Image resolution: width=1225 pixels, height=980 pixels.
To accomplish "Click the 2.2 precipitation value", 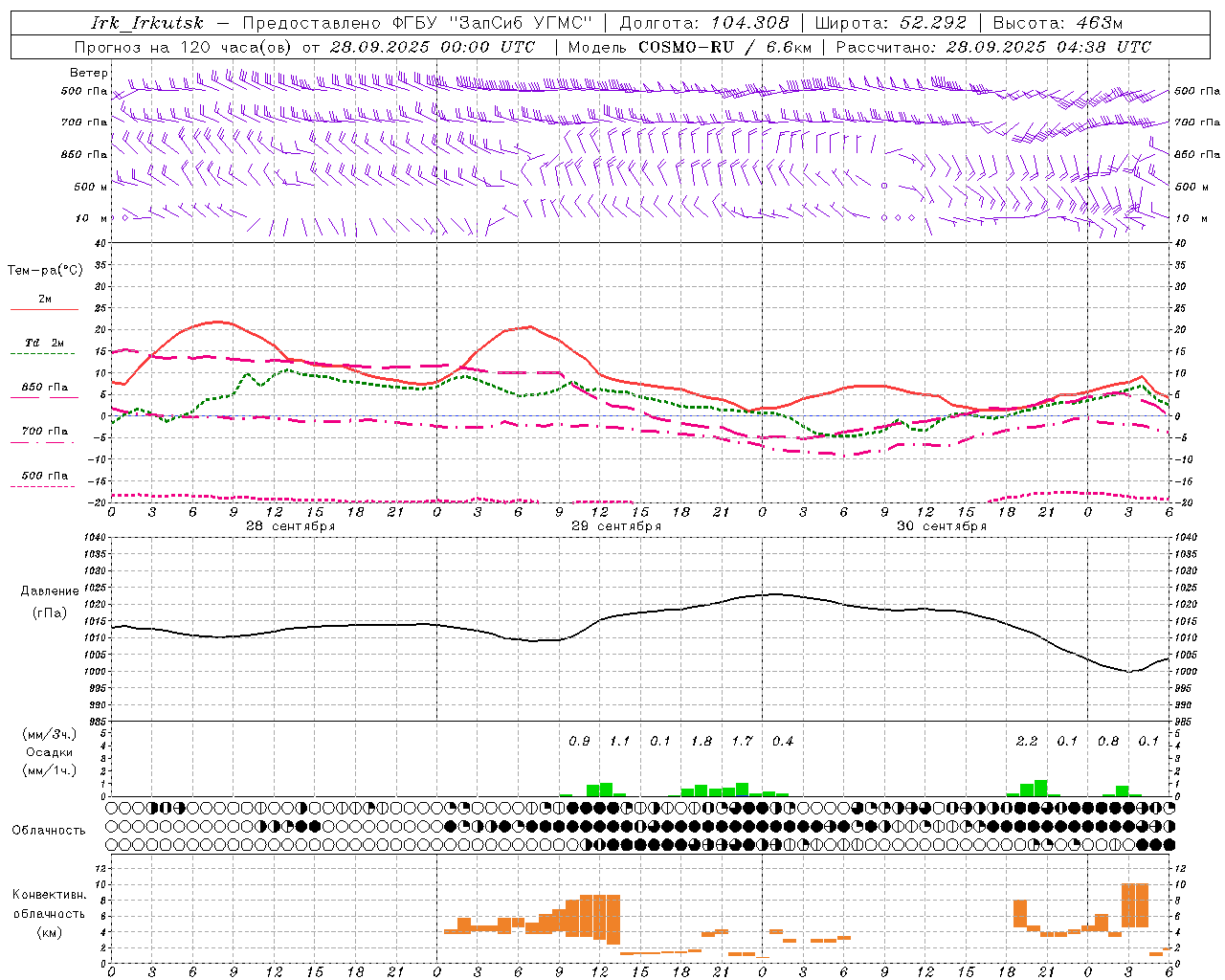I will coord(1027,741).
